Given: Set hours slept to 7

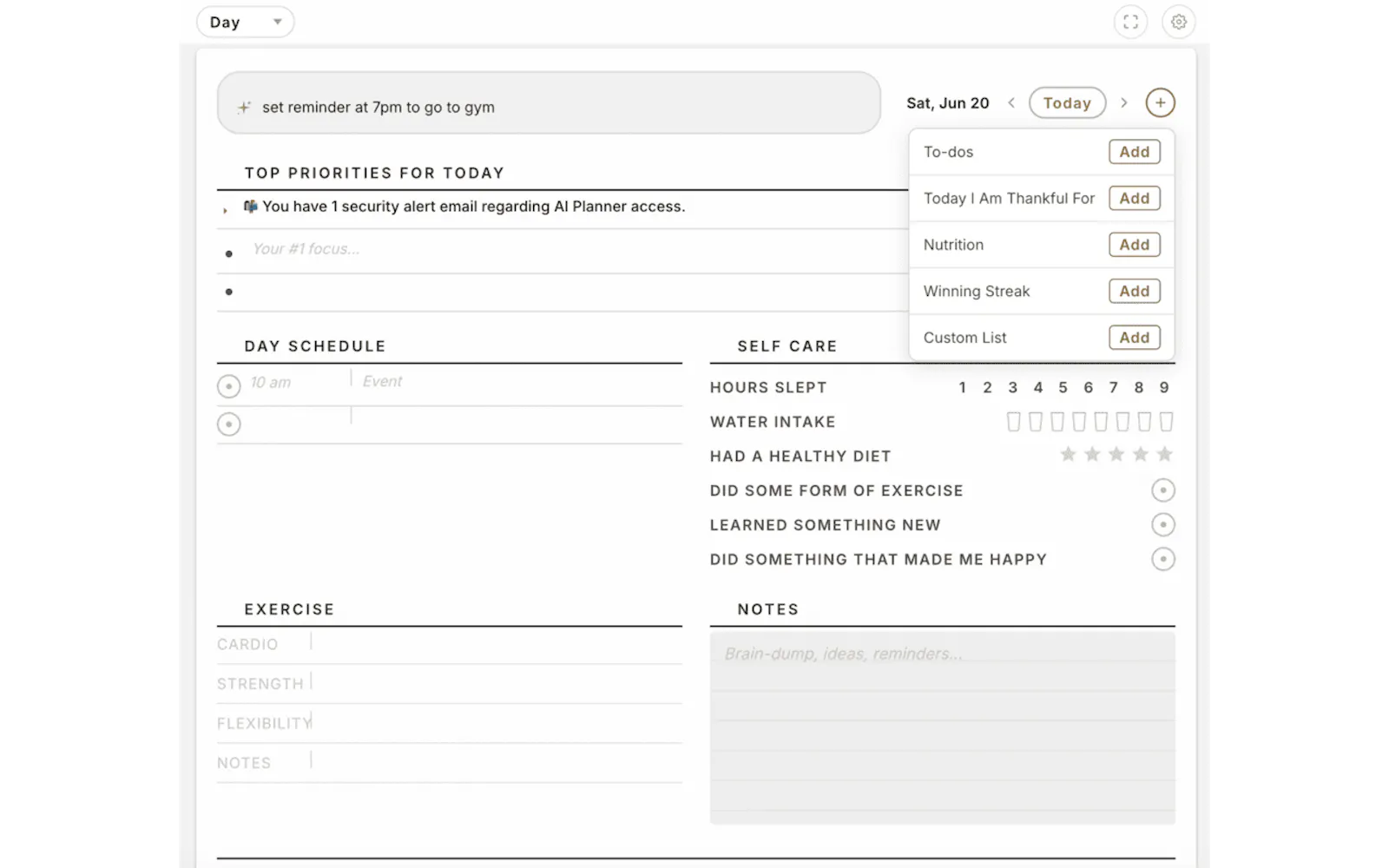Looking at the screenshot, I should [1113, 387].
